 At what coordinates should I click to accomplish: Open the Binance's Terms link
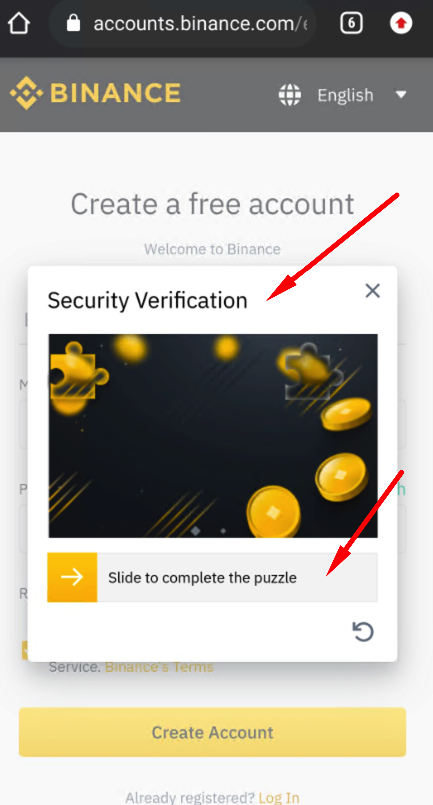point(159,667)
